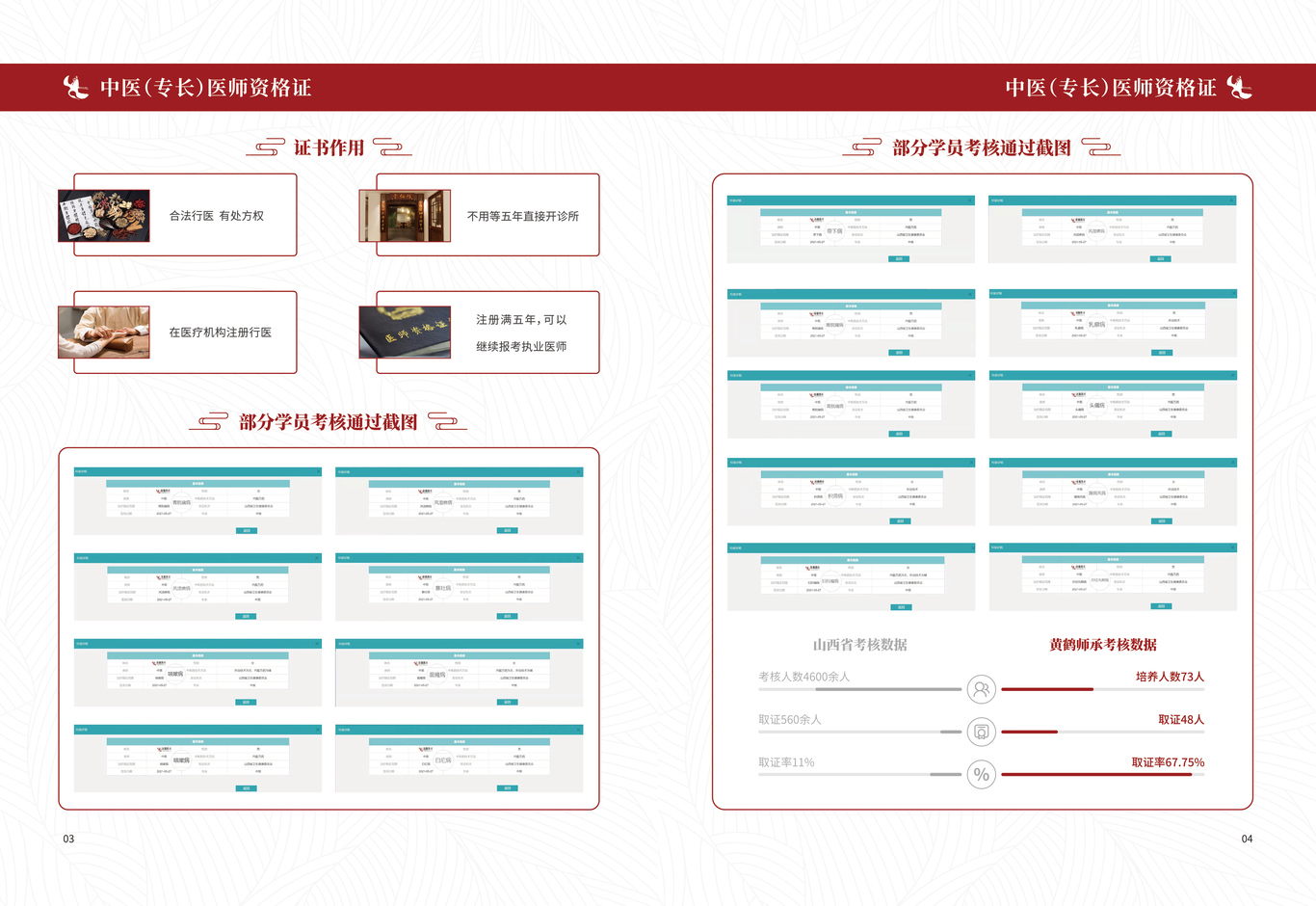Click the gray bar under 考核人数4600余人
The width and height of the screenshot is (1316, 906).
click(859, 689)
